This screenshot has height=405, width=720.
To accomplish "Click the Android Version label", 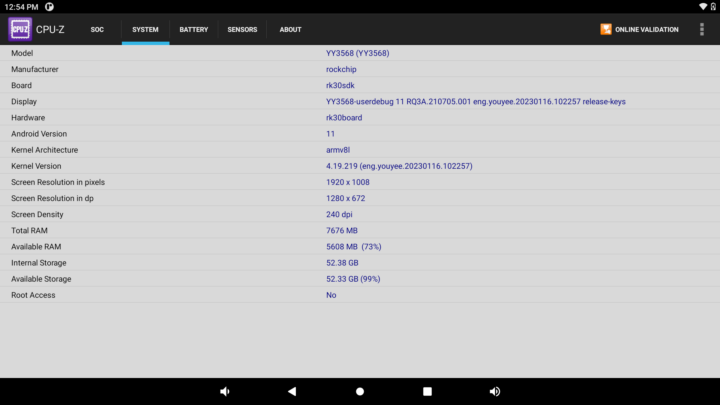I will click(39, 134).
